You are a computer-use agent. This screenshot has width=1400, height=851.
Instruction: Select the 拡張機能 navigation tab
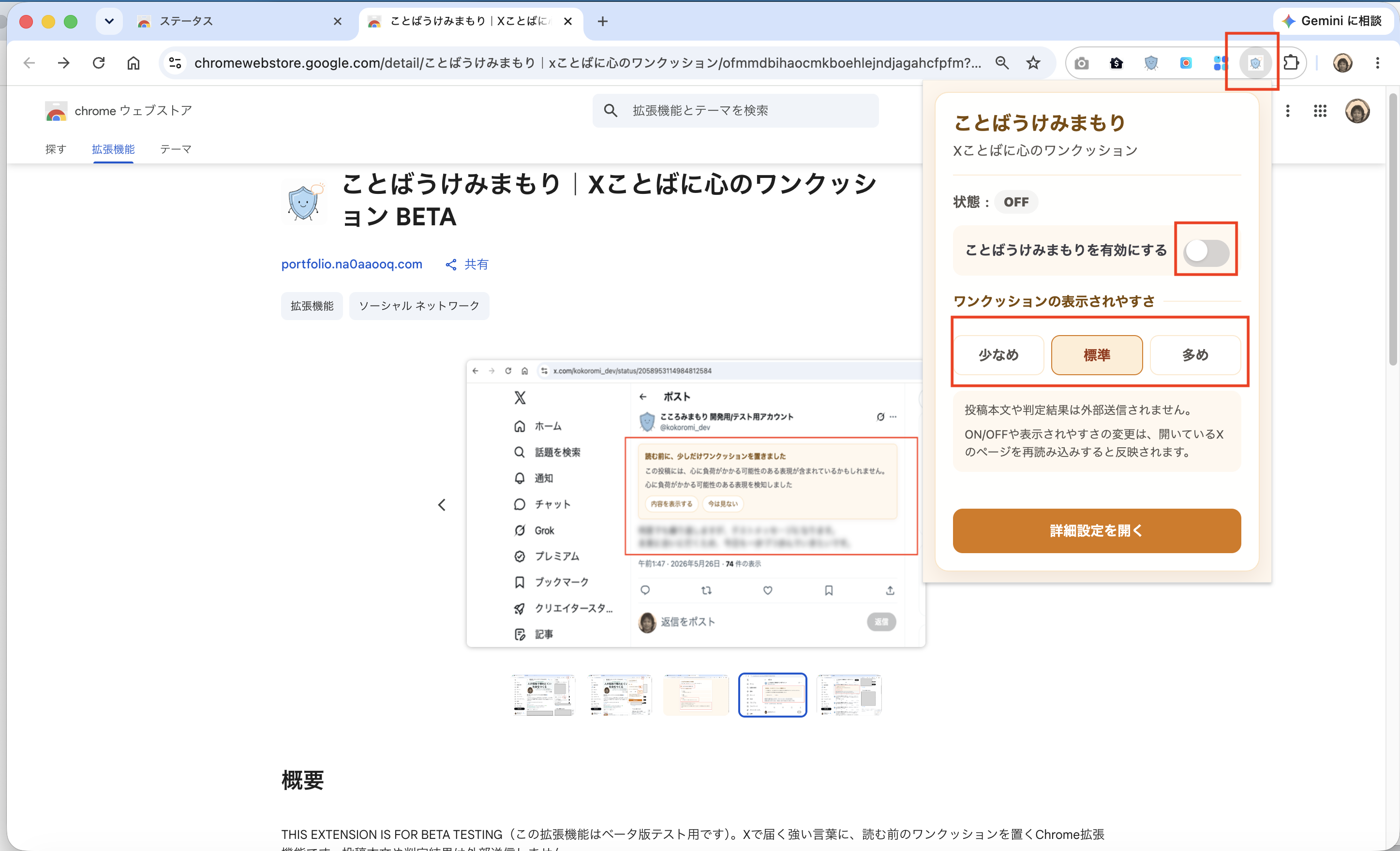(x=113, y=149)
